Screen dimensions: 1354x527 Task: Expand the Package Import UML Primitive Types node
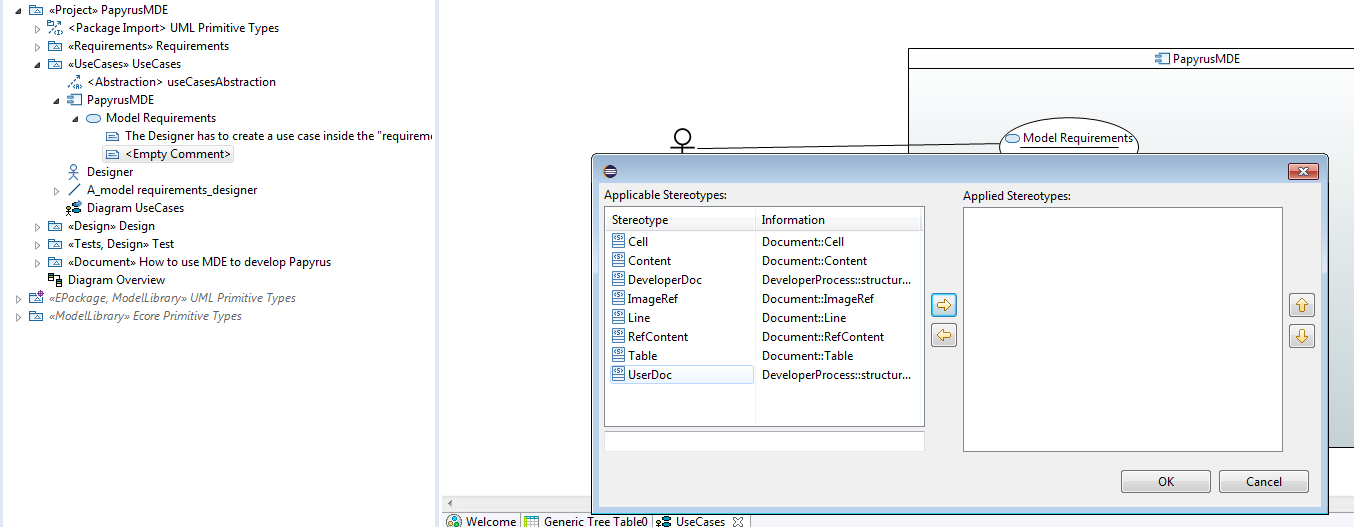tap(38, 28)
